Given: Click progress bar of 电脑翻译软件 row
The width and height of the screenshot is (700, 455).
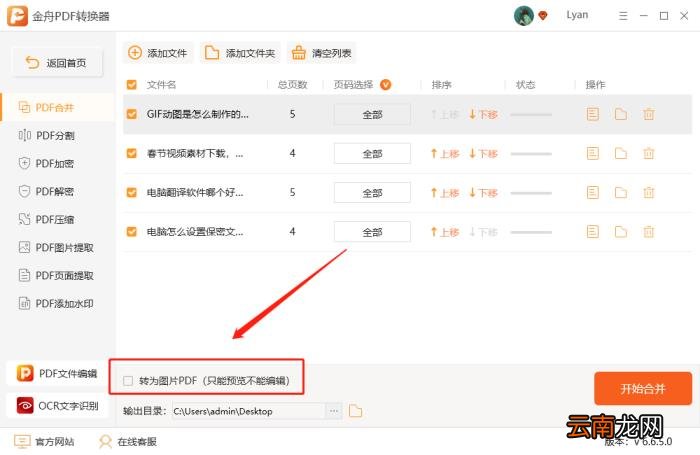Looking at the screenshot, I should (531, 193).
